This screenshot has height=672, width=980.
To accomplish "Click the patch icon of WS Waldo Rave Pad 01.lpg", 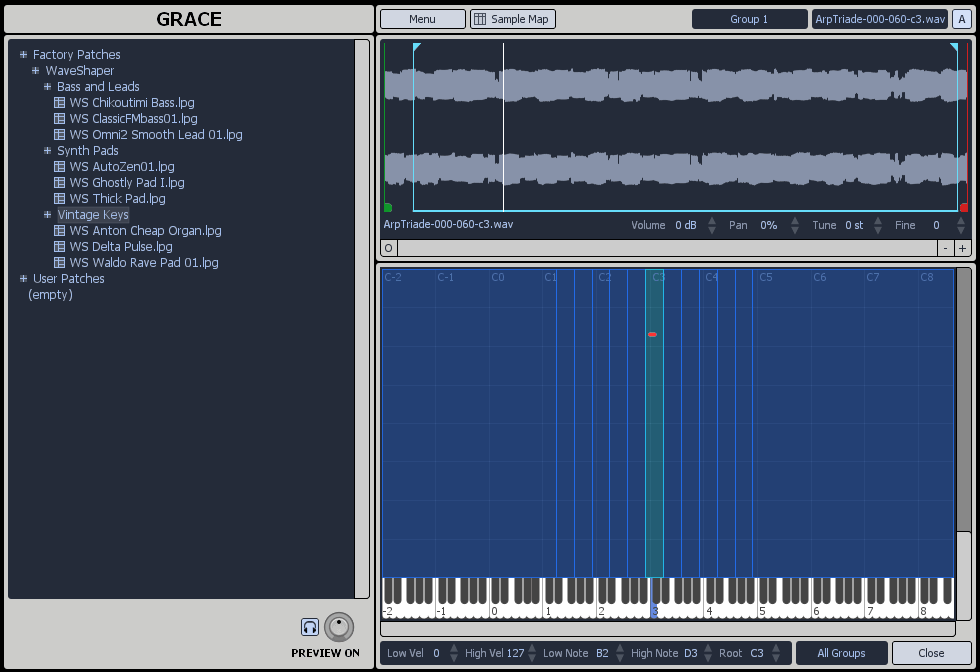I will [59, 263].
